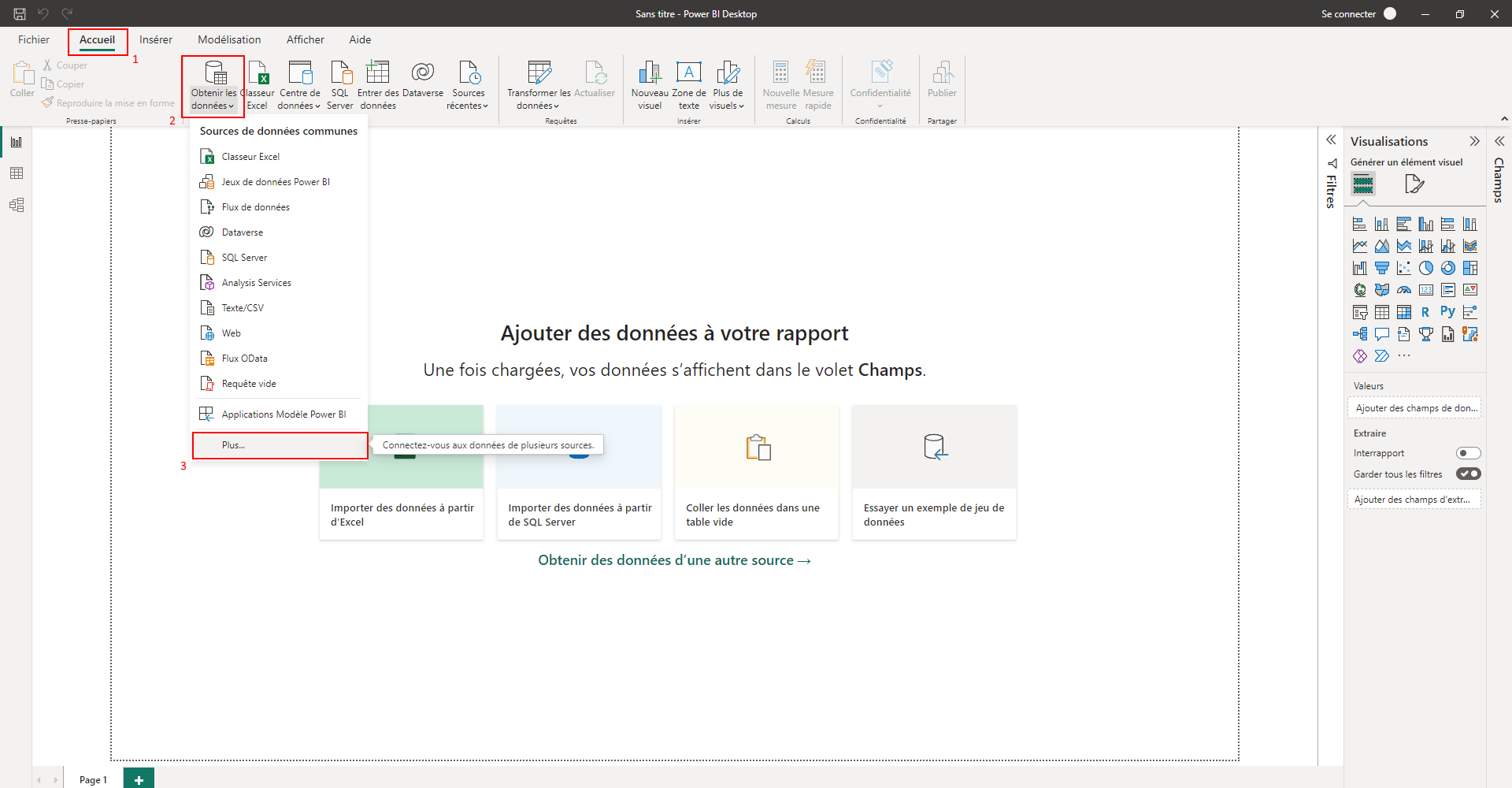Click the Save icon in title bar

20,13
